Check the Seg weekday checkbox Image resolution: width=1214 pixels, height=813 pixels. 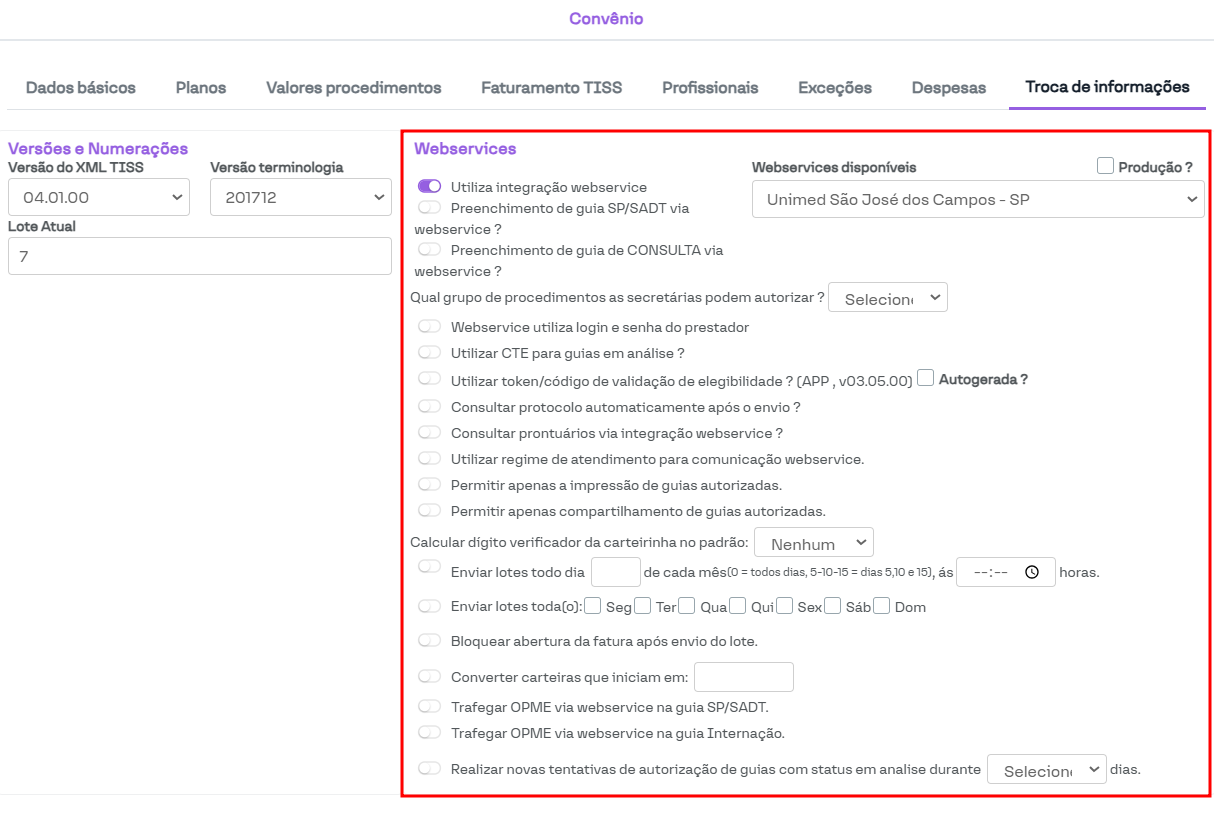coord(593,606)
